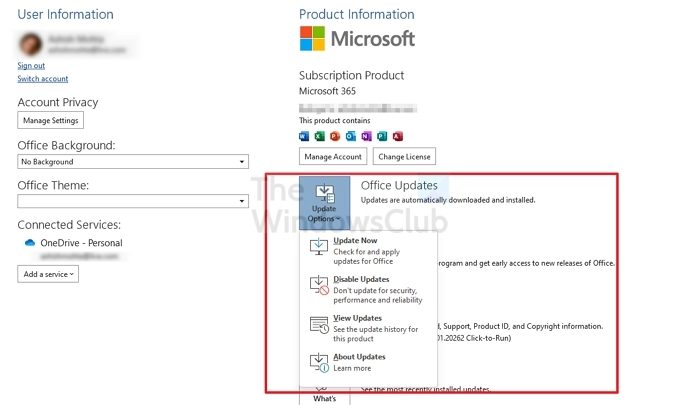
Task: Click the OneDrive cloud icon
Action: 30,243
